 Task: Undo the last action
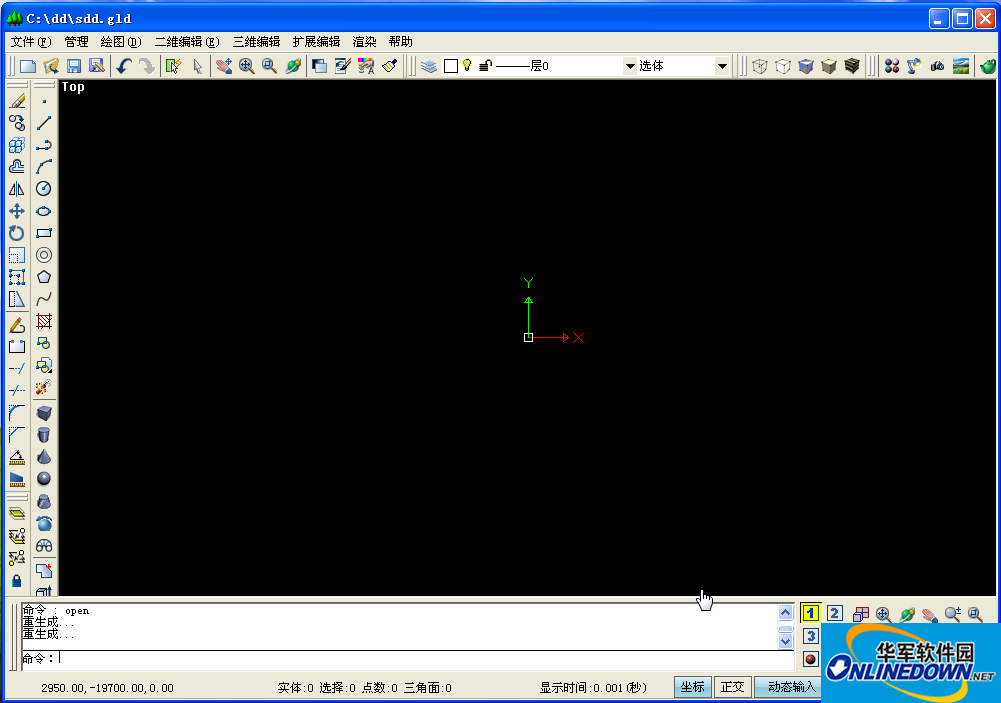tap(124, 66)
